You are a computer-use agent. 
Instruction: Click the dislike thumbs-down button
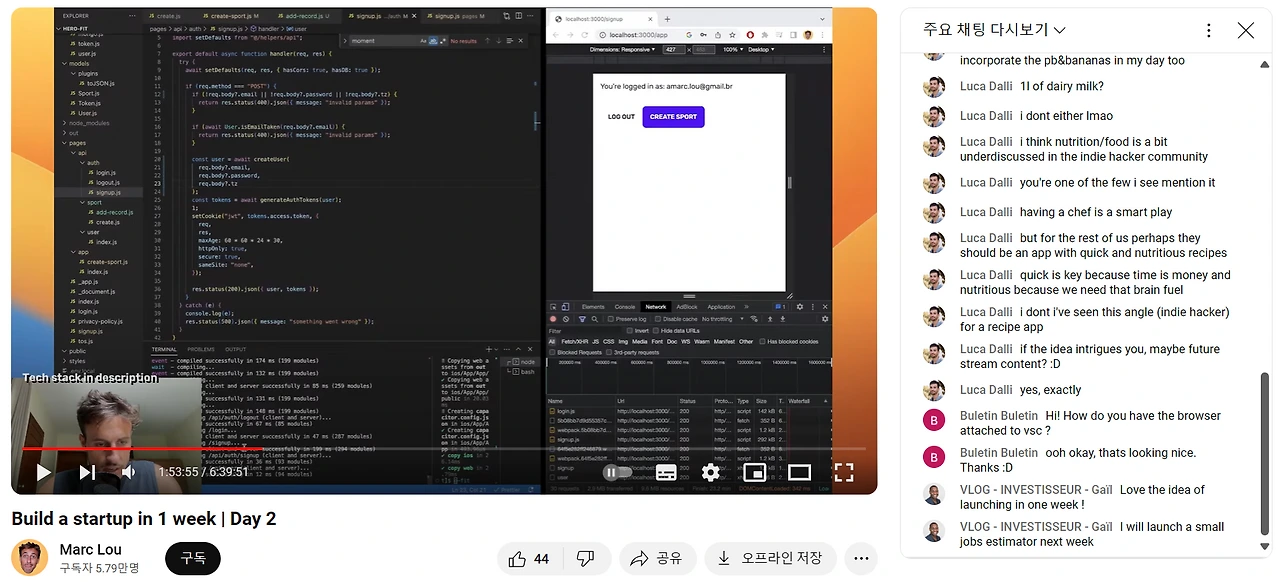point(586,559)
